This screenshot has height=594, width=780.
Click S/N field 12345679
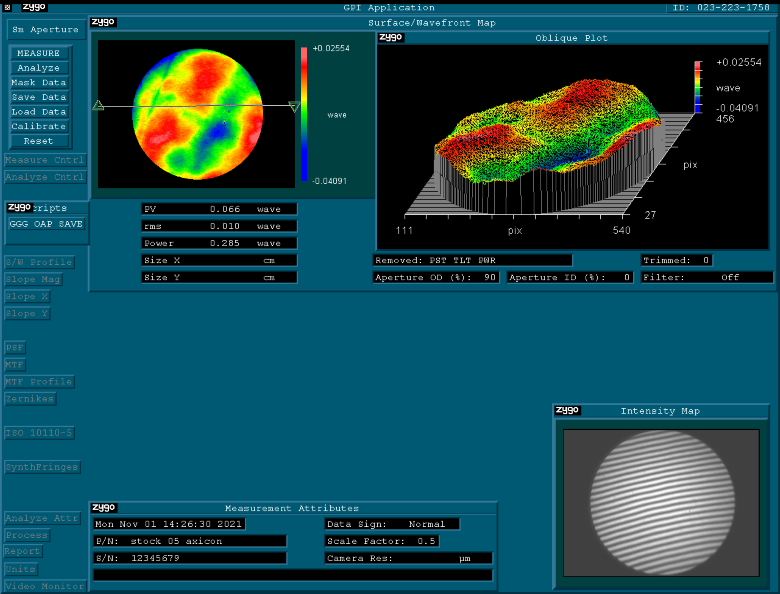[x=190, y=558]
